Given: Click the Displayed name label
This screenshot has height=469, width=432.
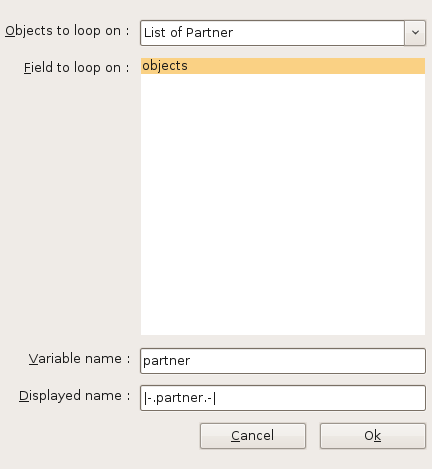Looking at the screenshot, I should (x=74, y=396).
